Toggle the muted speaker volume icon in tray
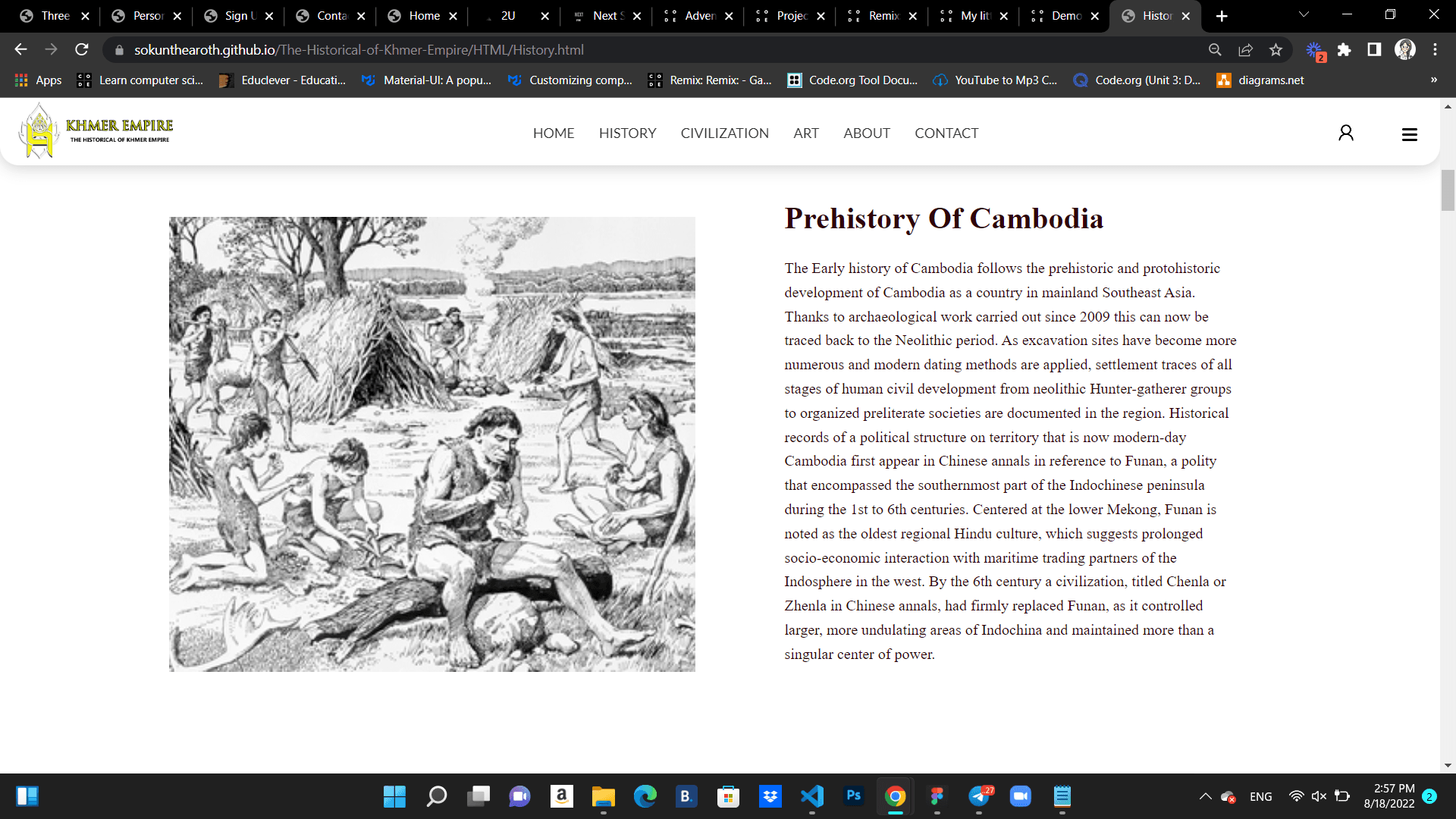The width and height of the screenshot is (1456, 819). pyautogui.click(x=1319, y=796)
